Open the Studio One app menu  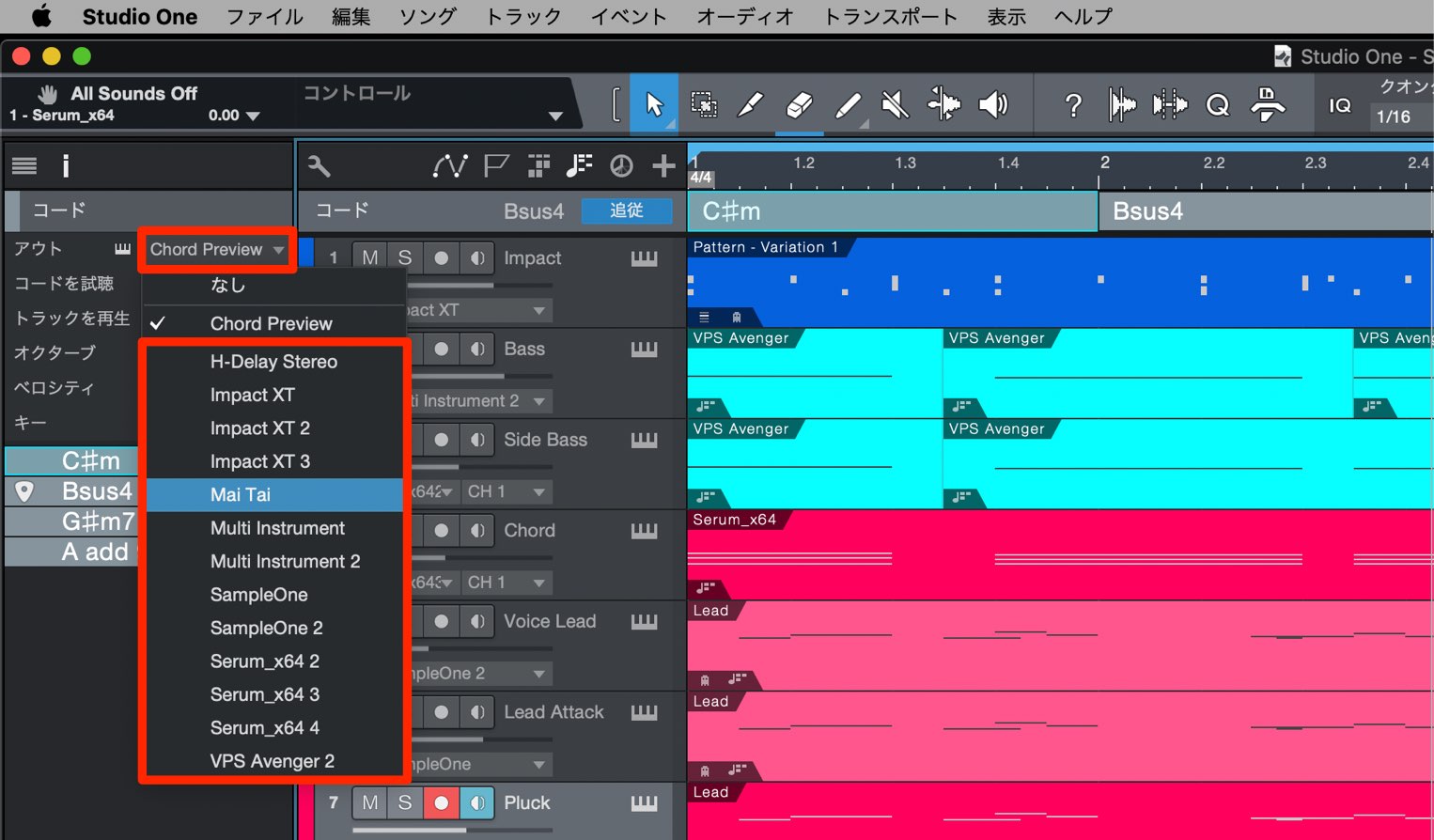click(140, 17)
